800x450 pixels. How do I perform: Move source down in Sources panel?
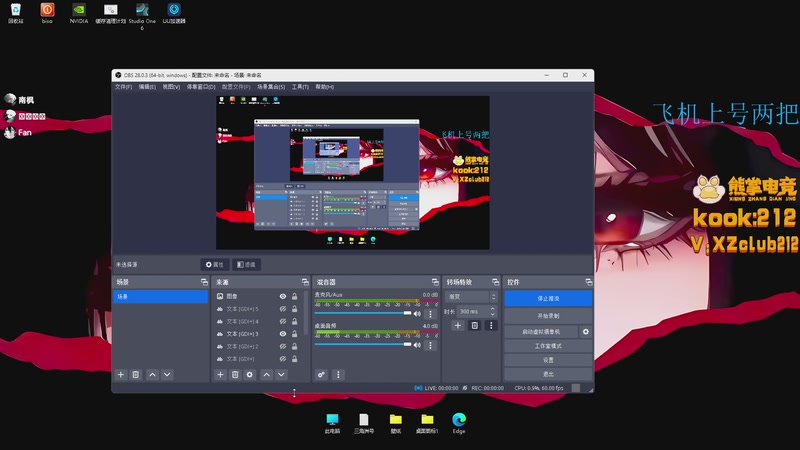click(281, 374)
